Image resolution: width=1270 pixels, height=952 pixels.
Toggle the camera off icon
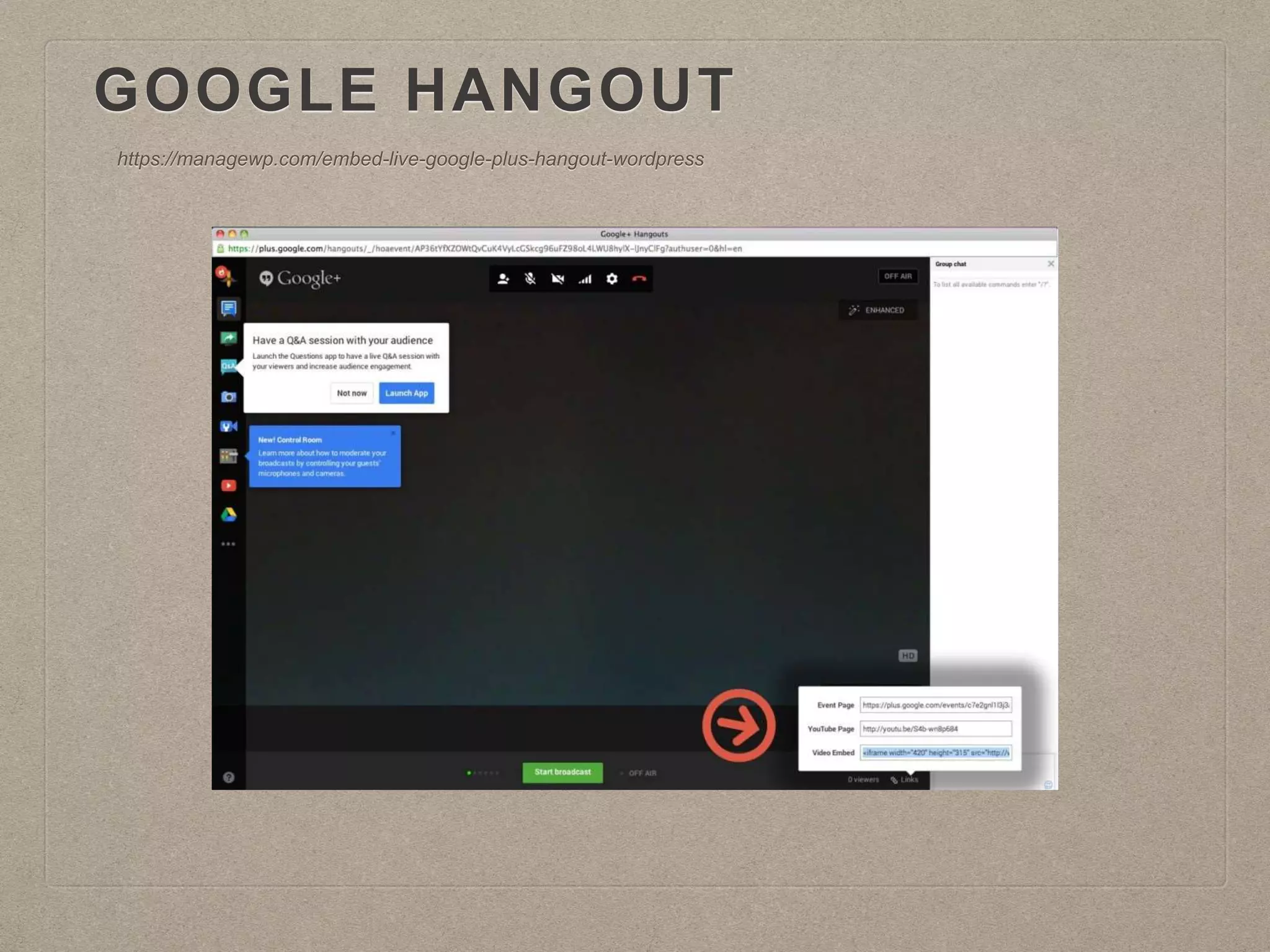(557, 279)
